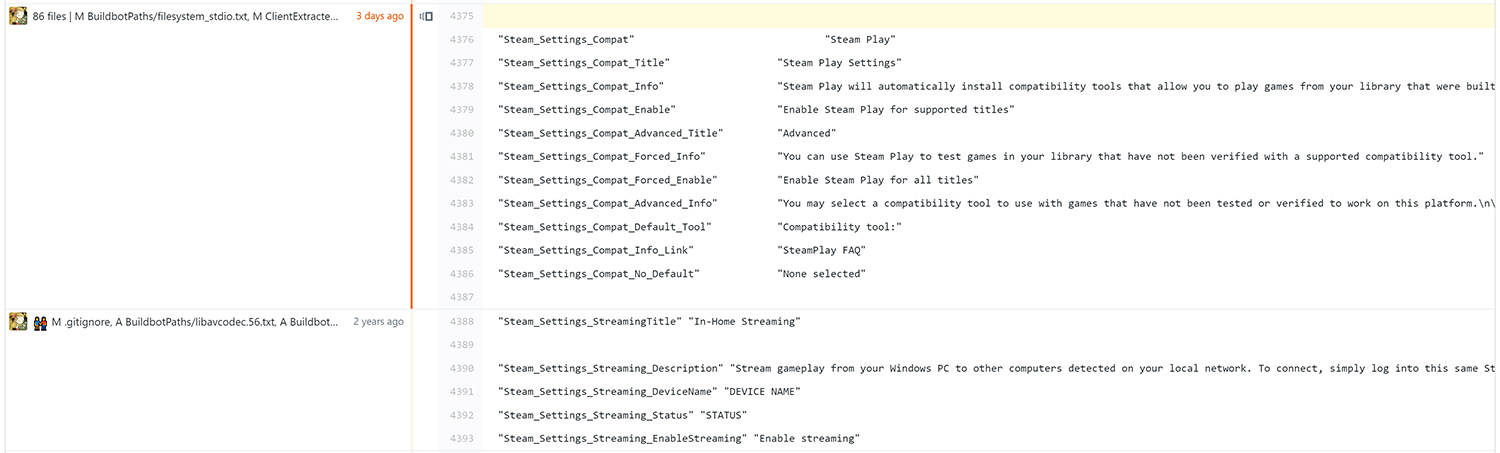Select line number 4375
1500x453 pixels.
point(462,16)
